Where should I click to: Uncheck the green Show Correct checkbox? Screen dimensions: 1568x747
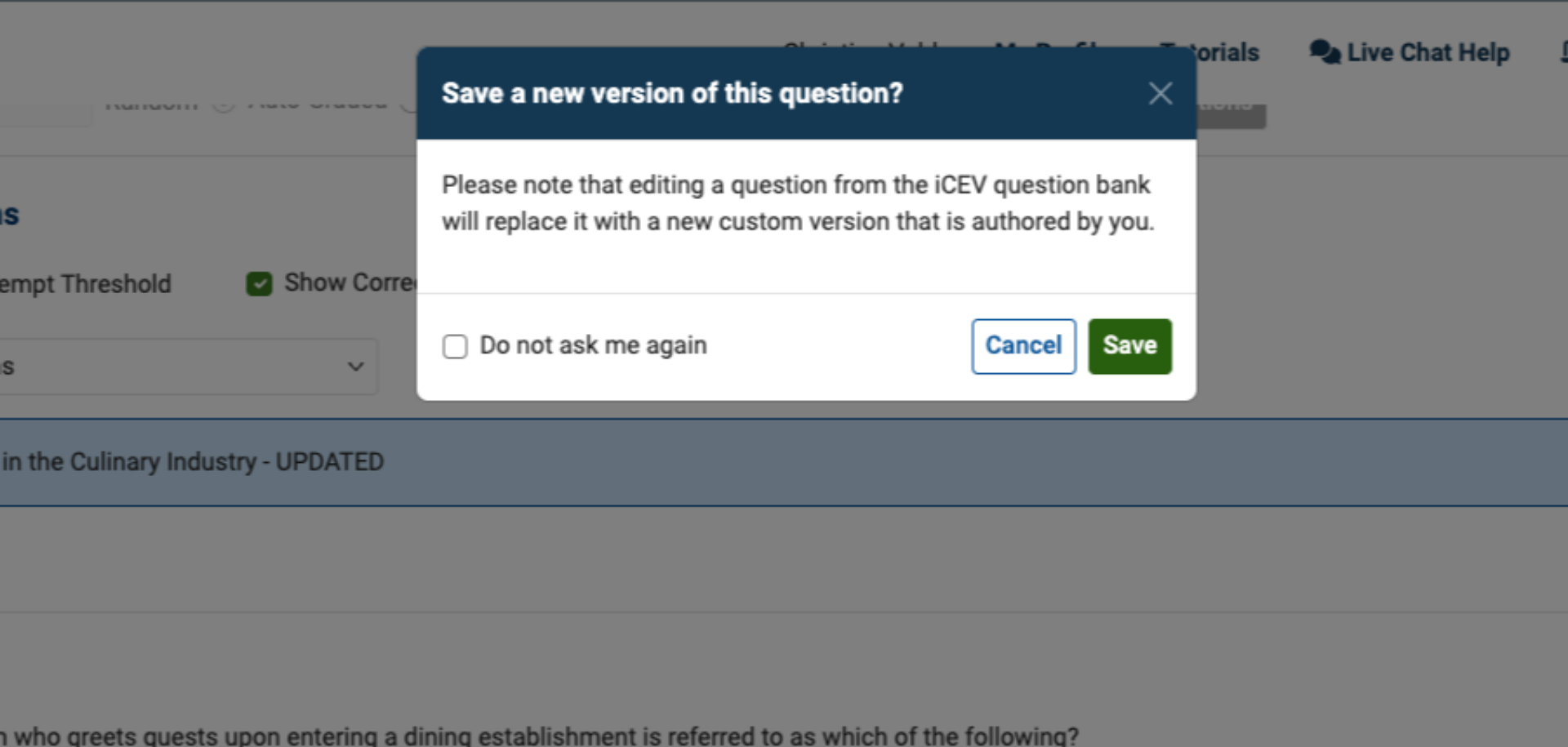pyautogui.click(x=259, y=282)
